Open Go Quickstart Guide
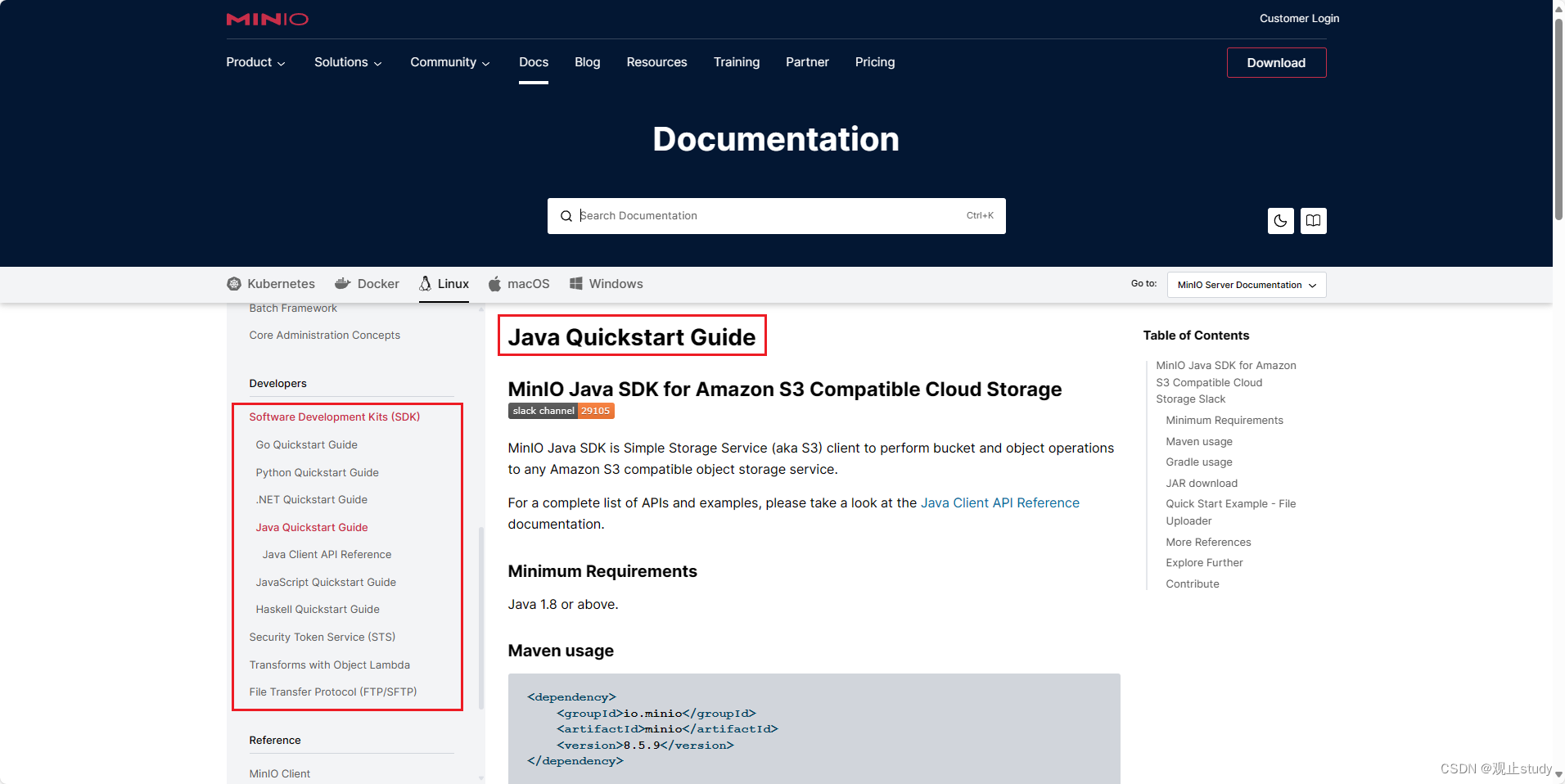 [306, 445]
